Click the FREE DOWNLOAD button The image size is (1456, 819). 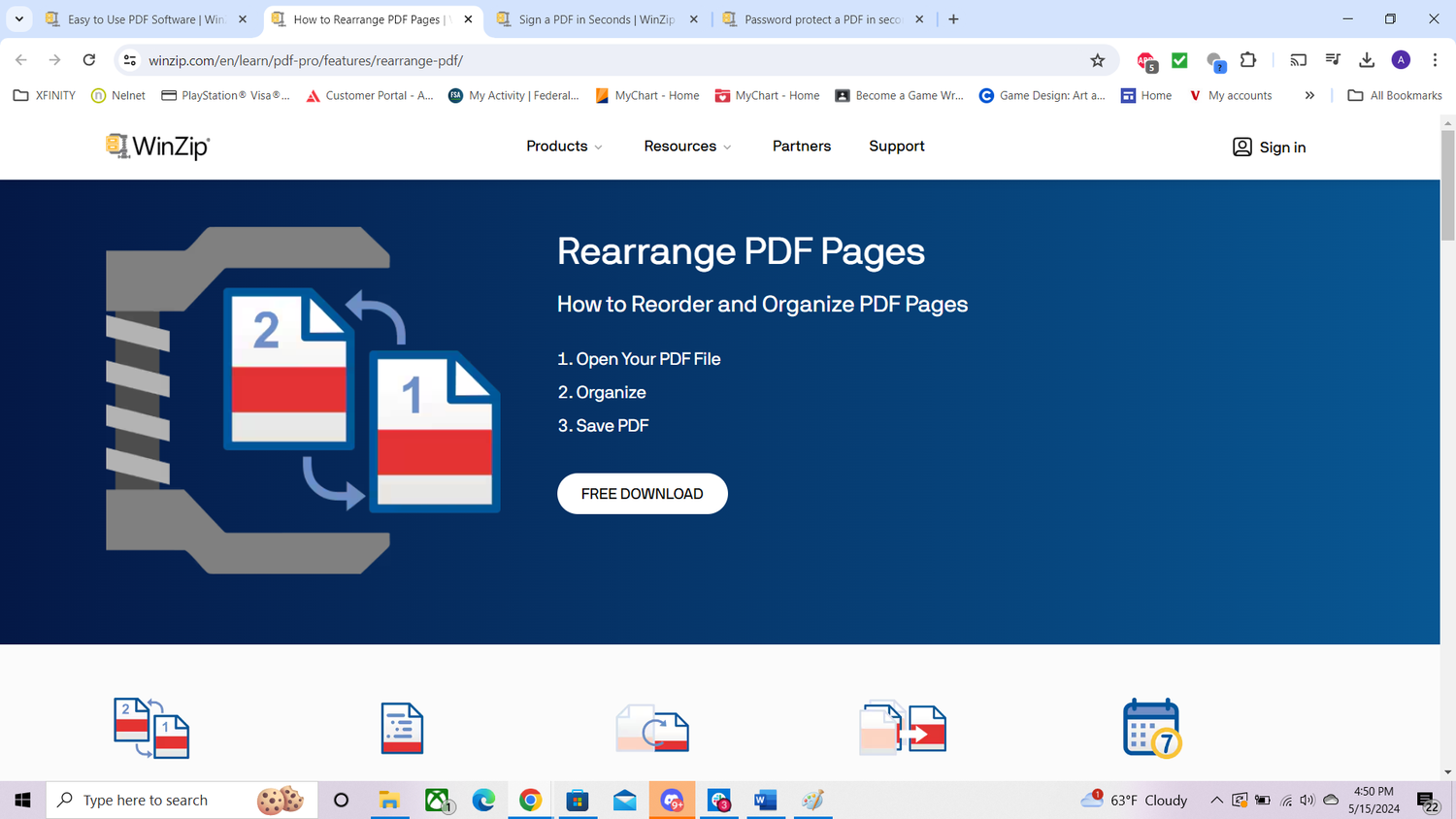(x=643, y=494)
